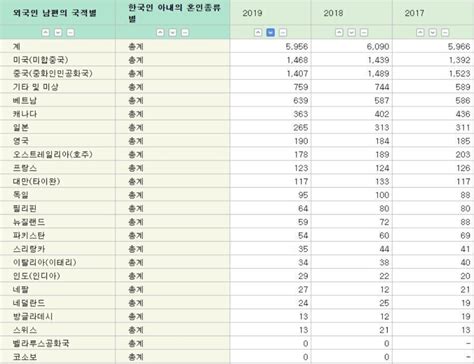Viewport: 474px width, 364px height.
Task: Select the 네팔 row label
Action: click(21, 289)
